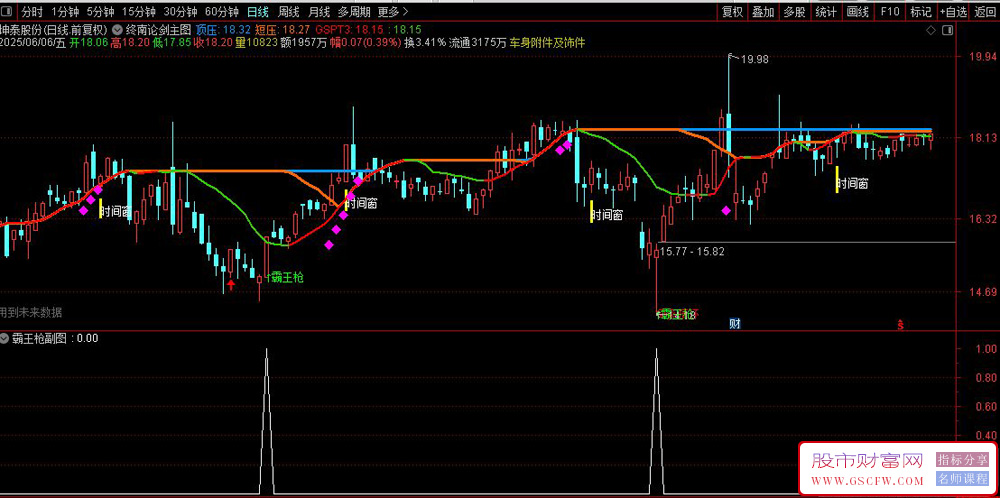Click the 名师课程 banner link

(x=962, y=479)
